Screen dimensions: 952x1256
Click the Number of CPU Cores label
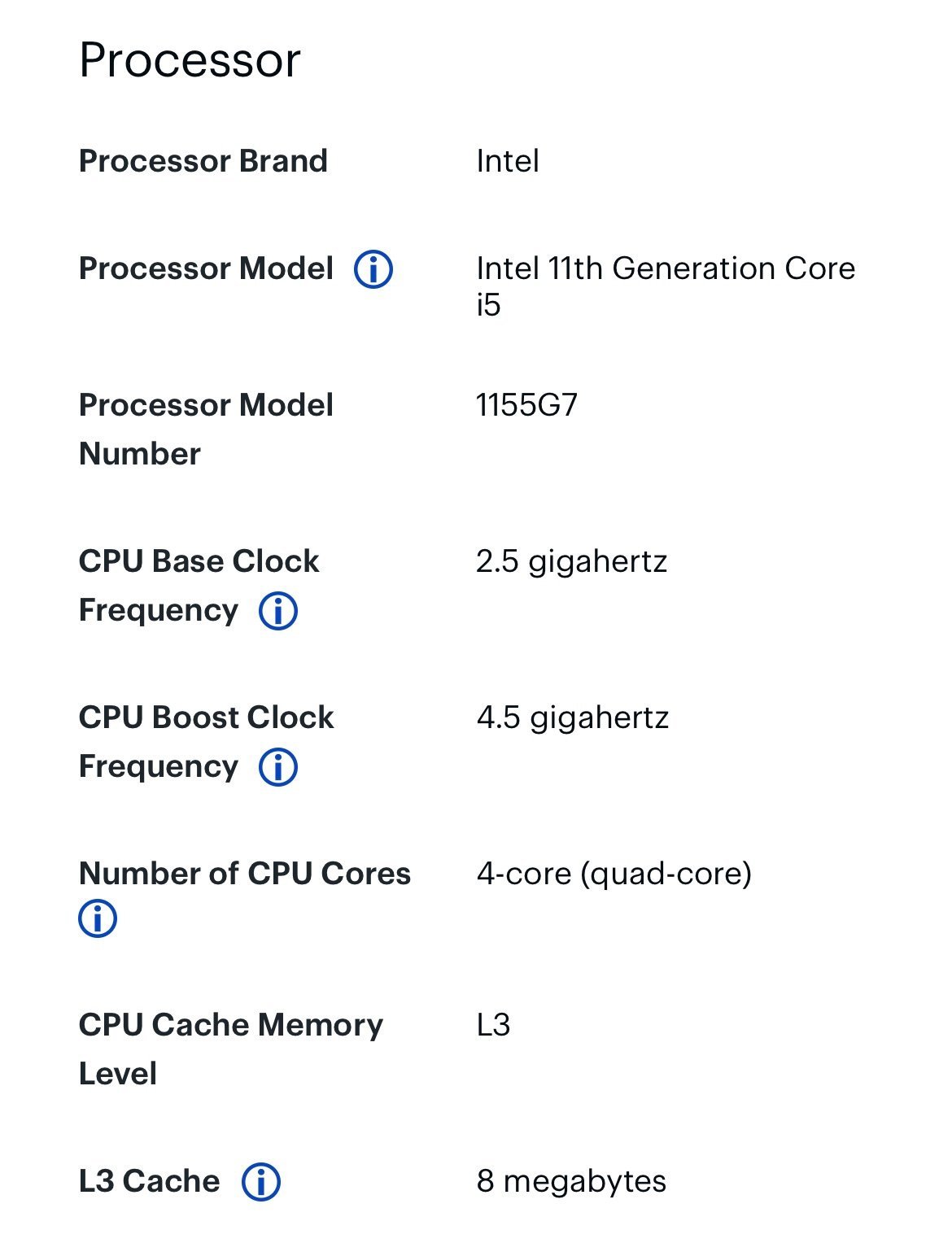coord(245,874)
